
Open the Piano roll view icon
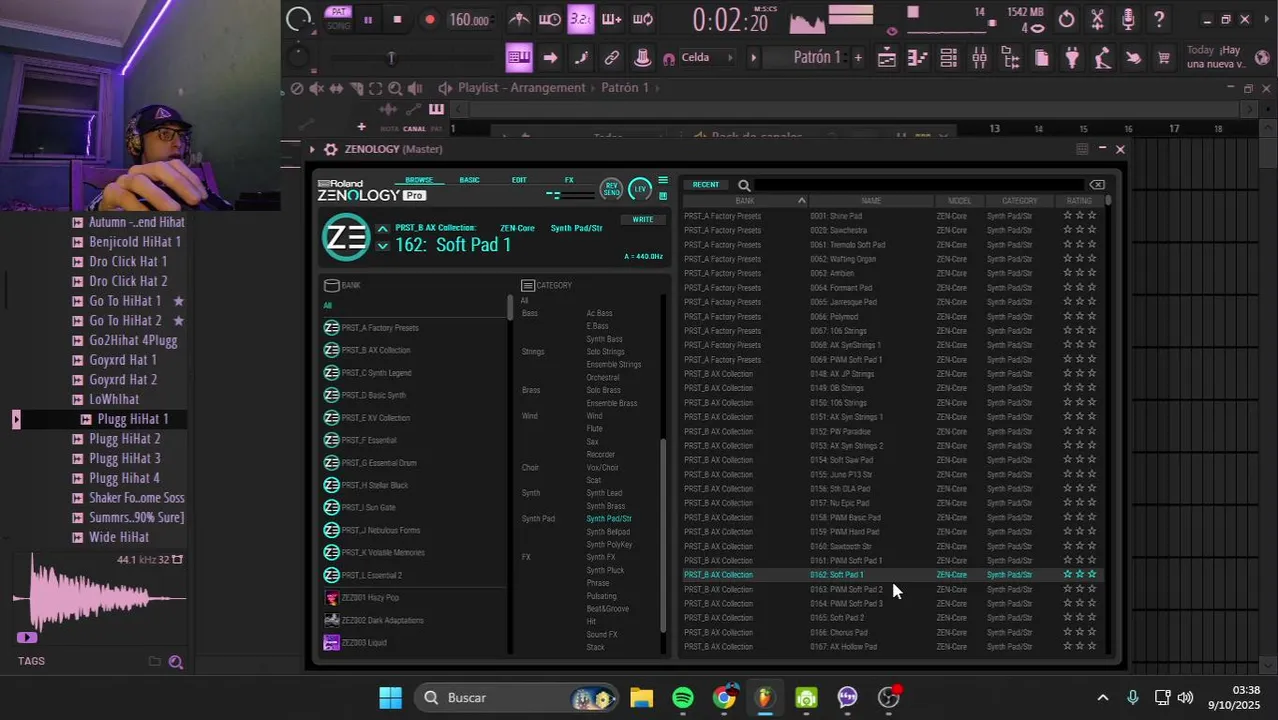(917, 58)
